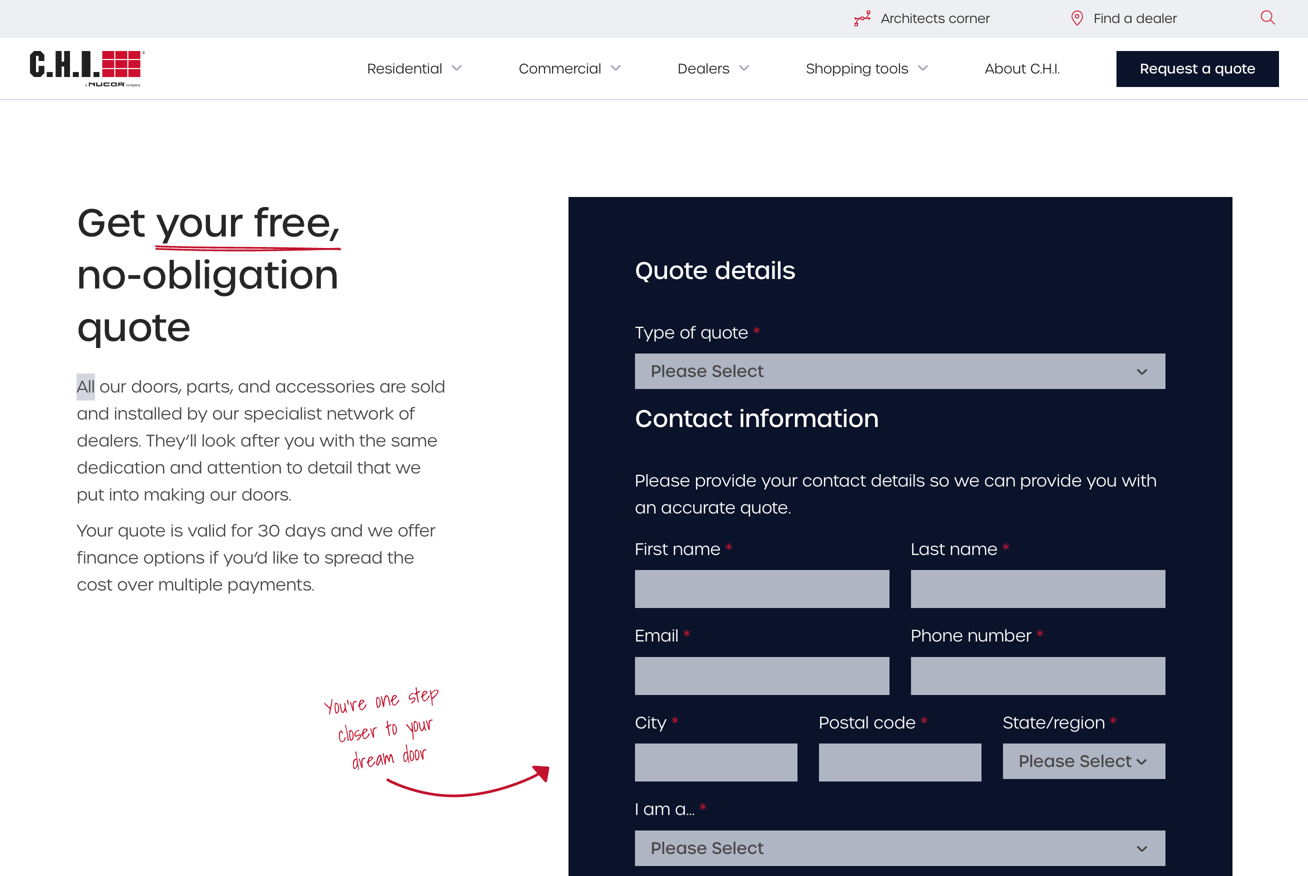Click the Email input field
The image size is (1308, 876).
[x=761, y=675]
